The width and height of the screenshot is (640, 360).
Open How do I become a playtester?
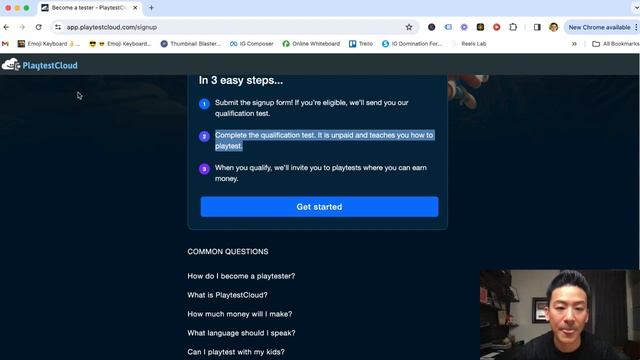pyautogui.click(x=241, y=276)
